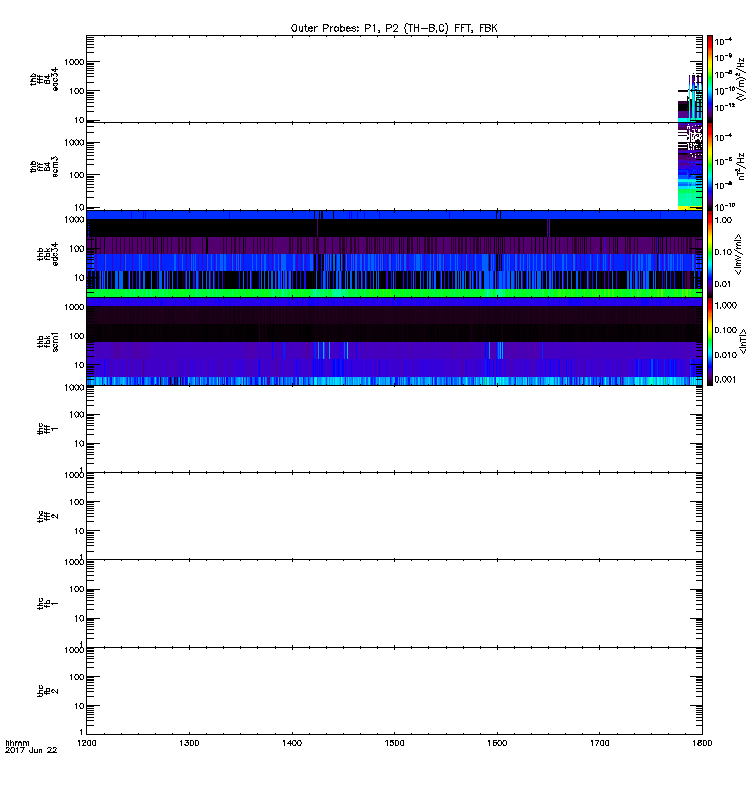750x800 pixels.
Task: Click the 1200 time axis label
Action: tap(87, 743)
